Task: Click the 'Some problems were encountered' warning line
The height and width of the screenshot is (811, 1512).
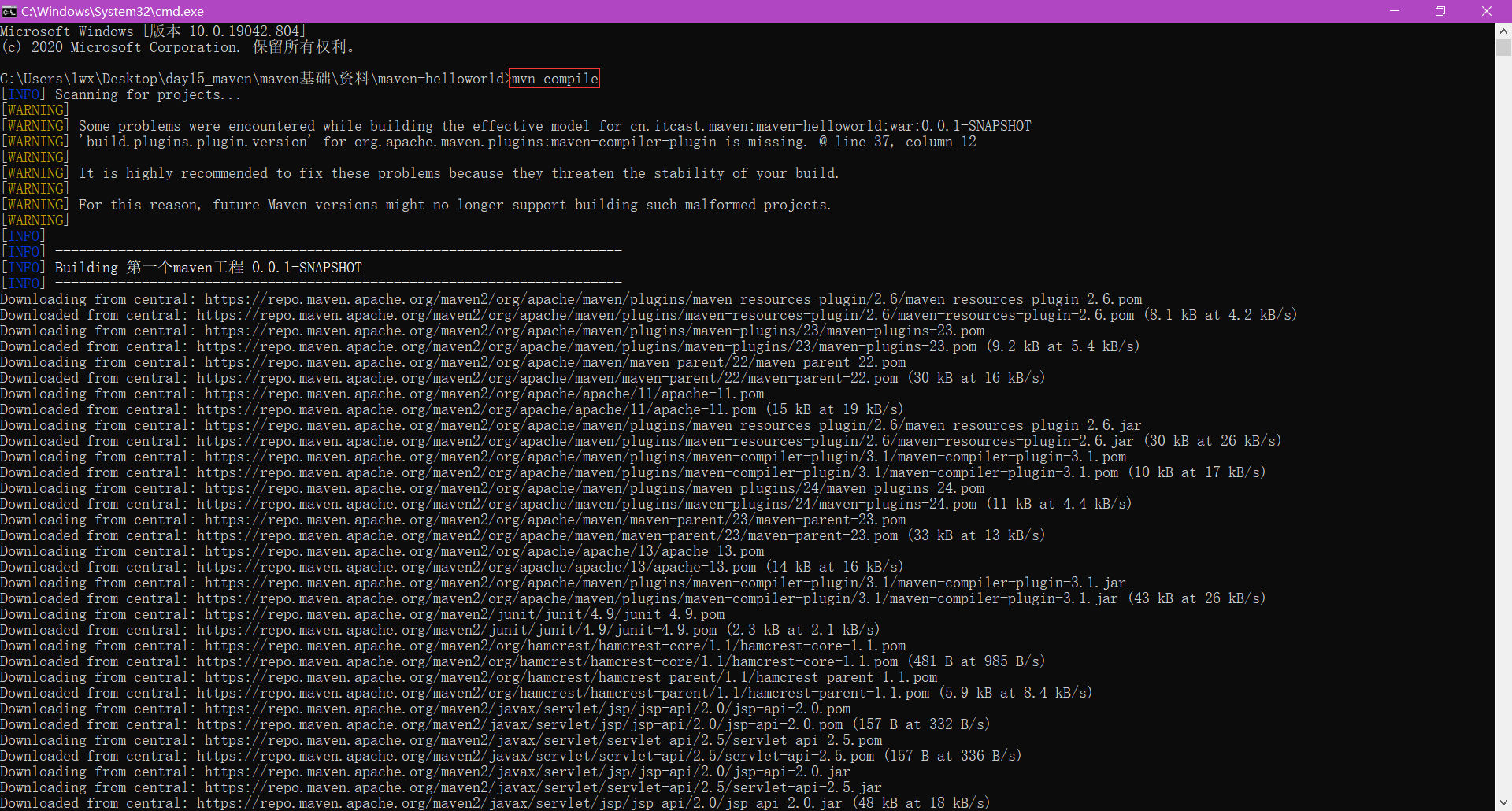Action: (516, 126)
